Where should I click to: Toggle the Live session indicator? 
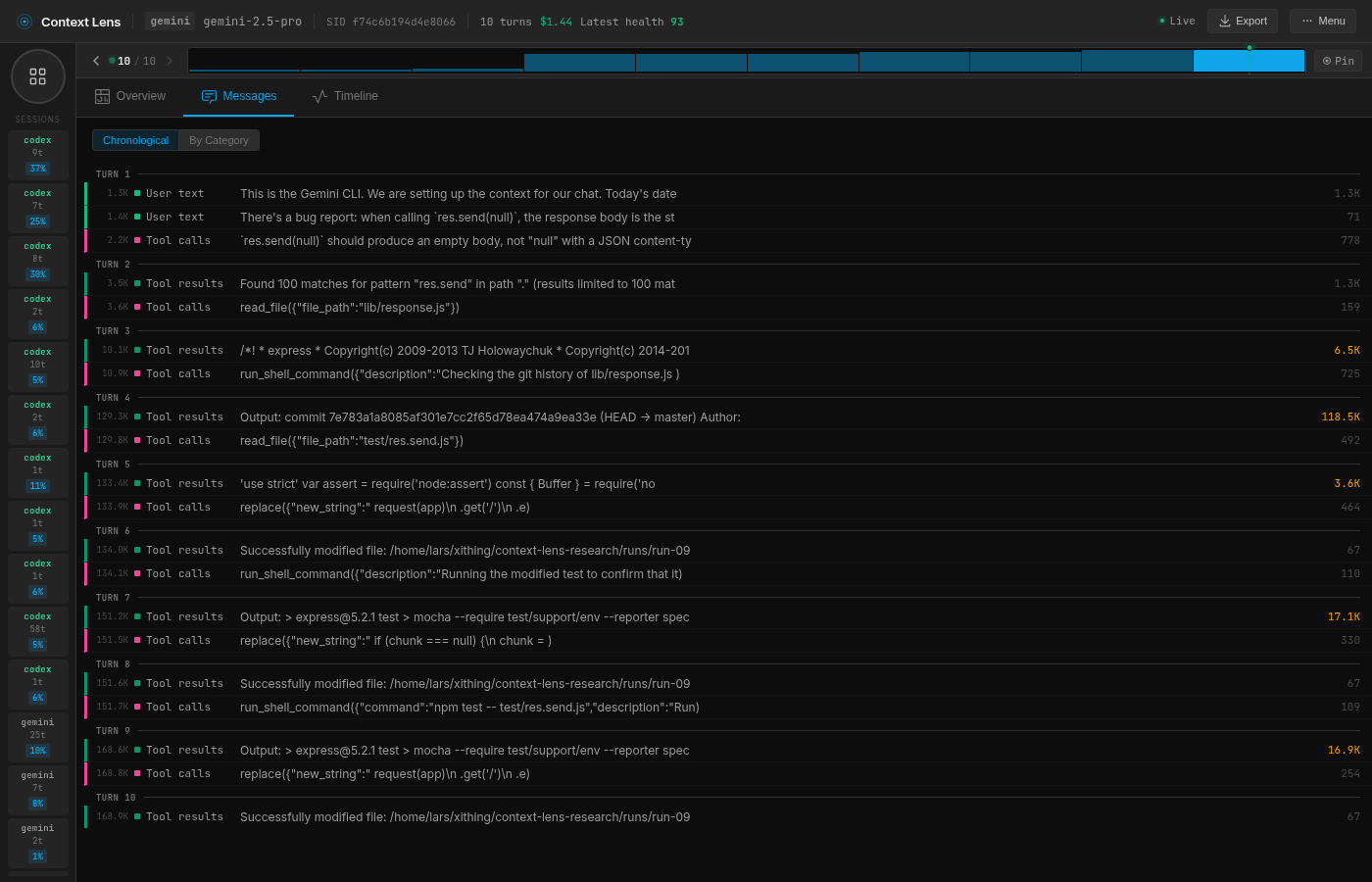click(x=1176, y=20)
